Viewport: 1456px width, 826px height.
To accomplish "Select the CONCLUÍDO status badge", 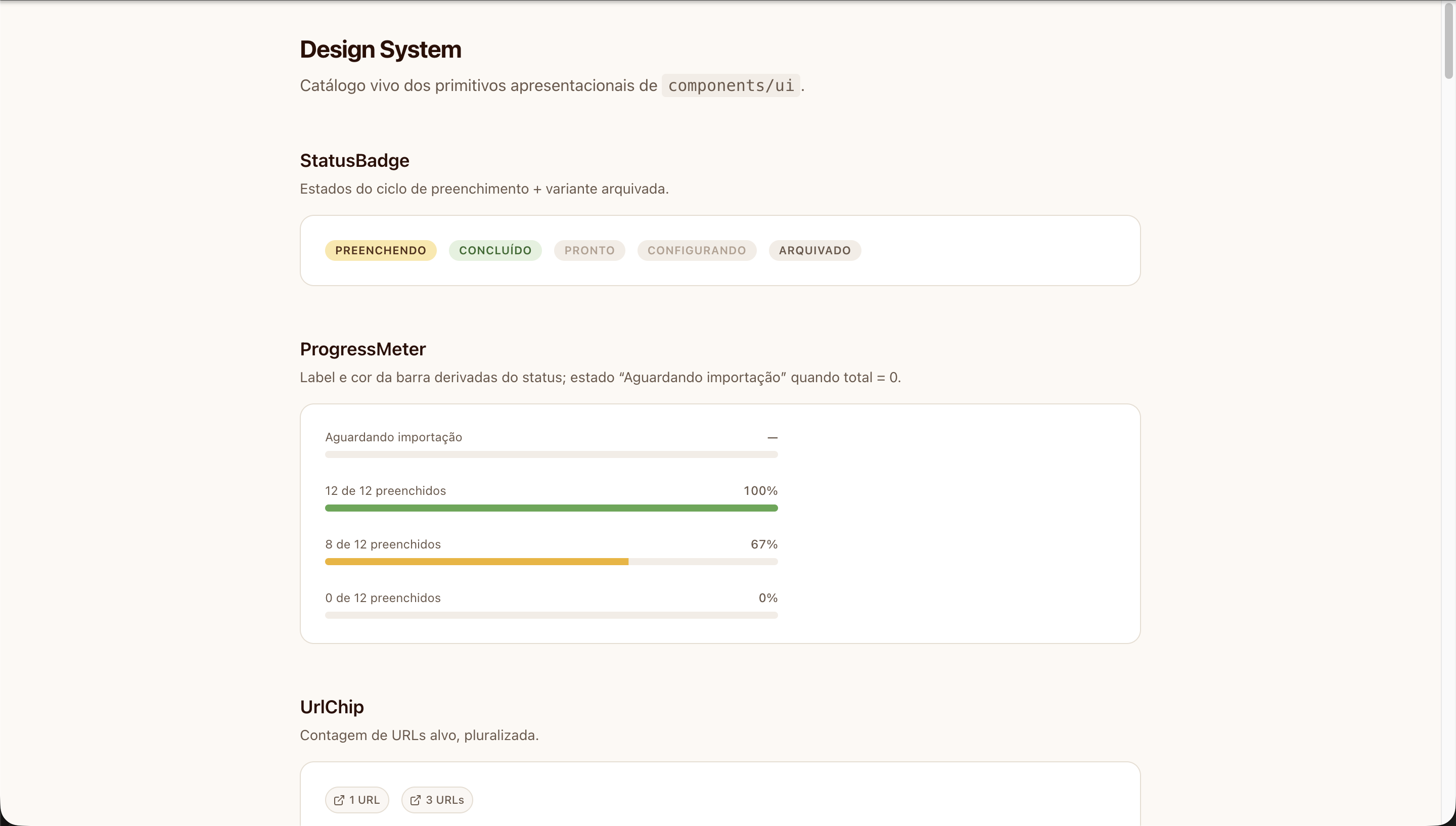I will point(495,250).
